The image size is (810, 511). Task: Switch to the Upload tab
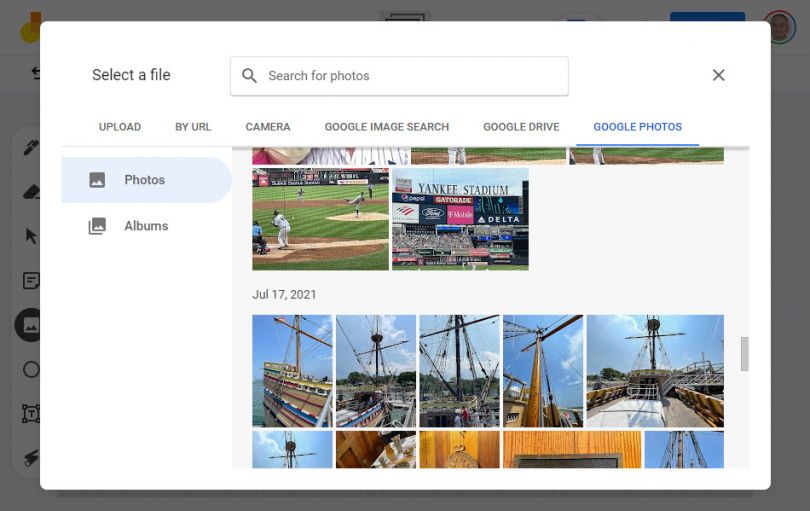coord(120,127)
